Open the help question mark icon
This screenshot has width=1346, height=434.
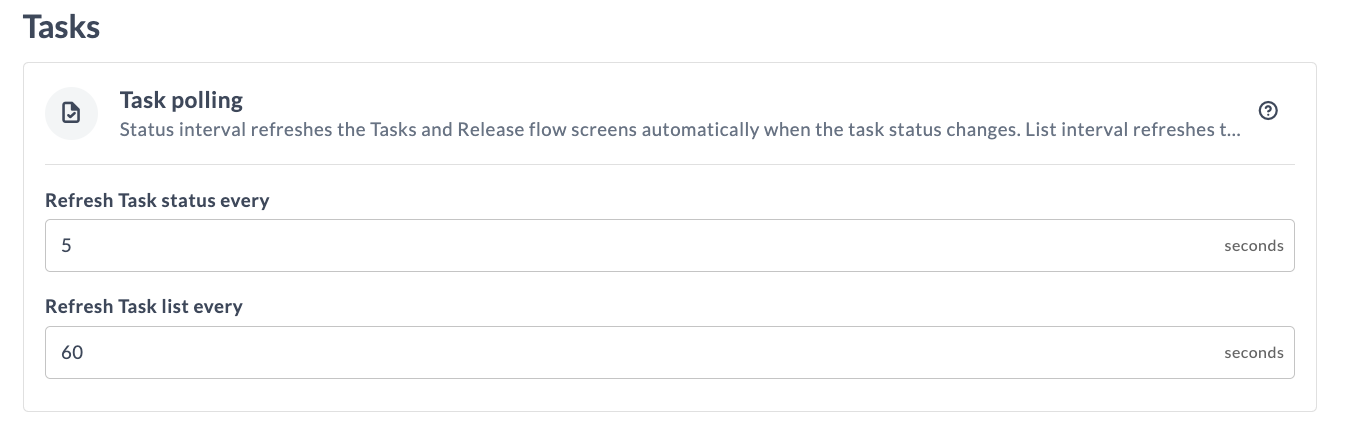(1268, 111)
